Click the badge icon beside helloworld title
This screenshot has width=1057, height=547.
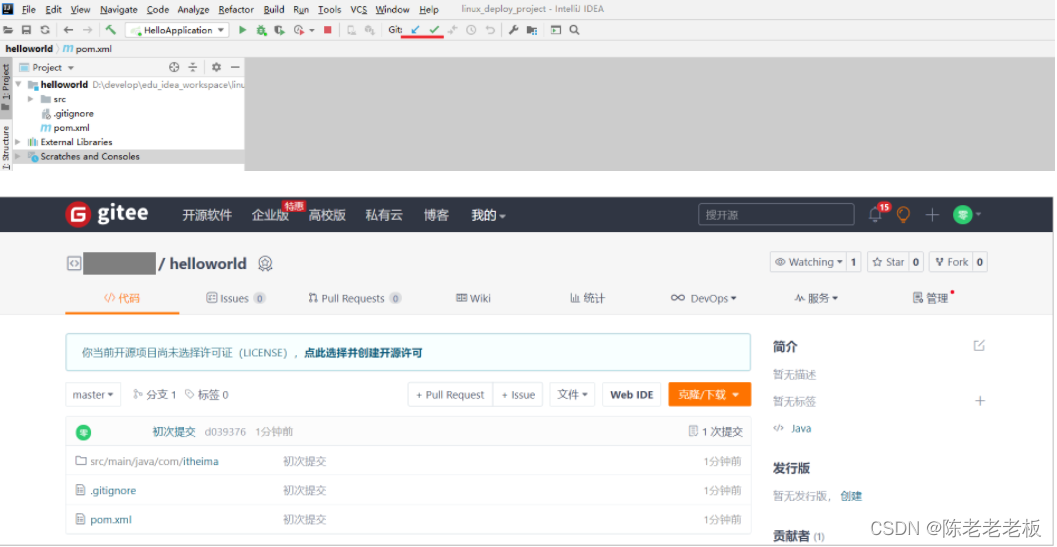(x=265, y=264)
